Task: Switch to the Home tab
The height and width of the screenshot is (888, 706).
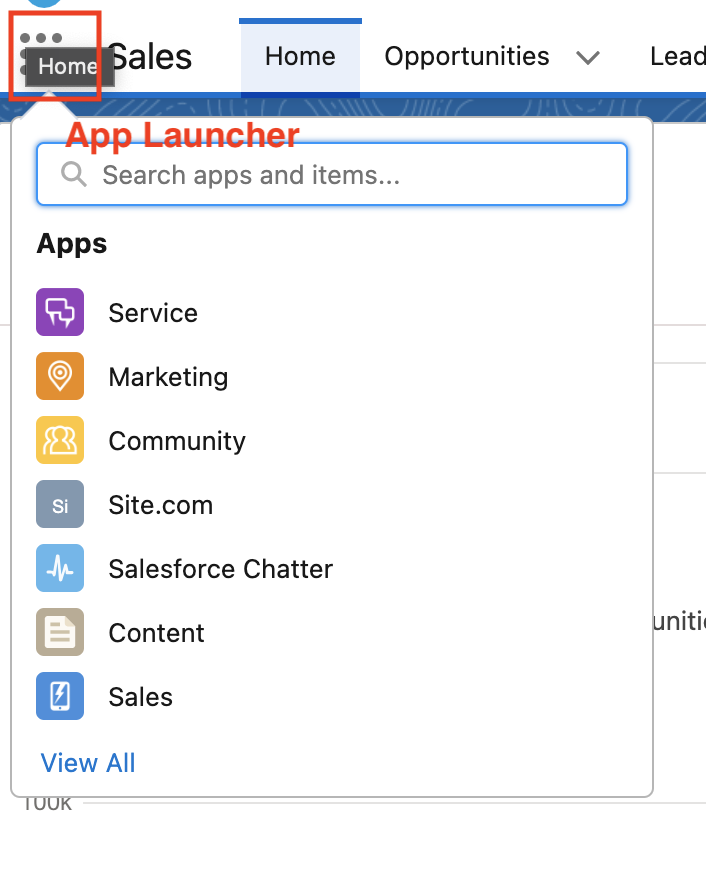Action: [300, 56]
